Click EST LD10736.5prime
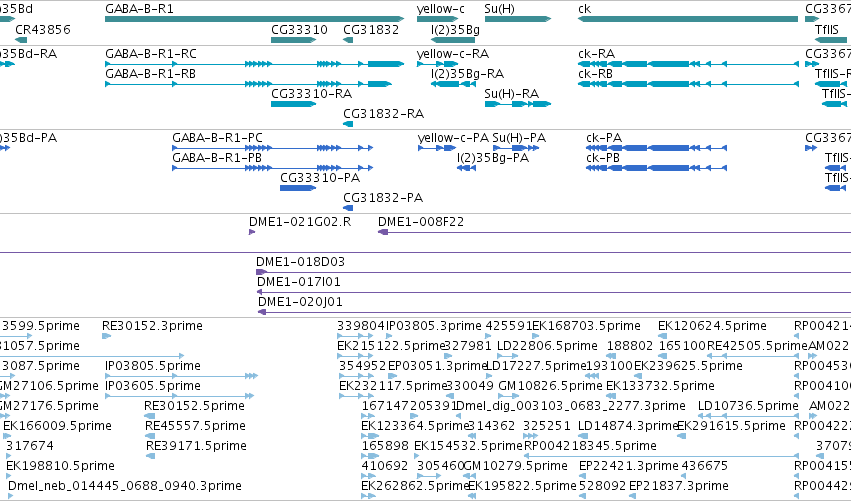The width and height of the screenshot is (851, 501). coord(748,406)
